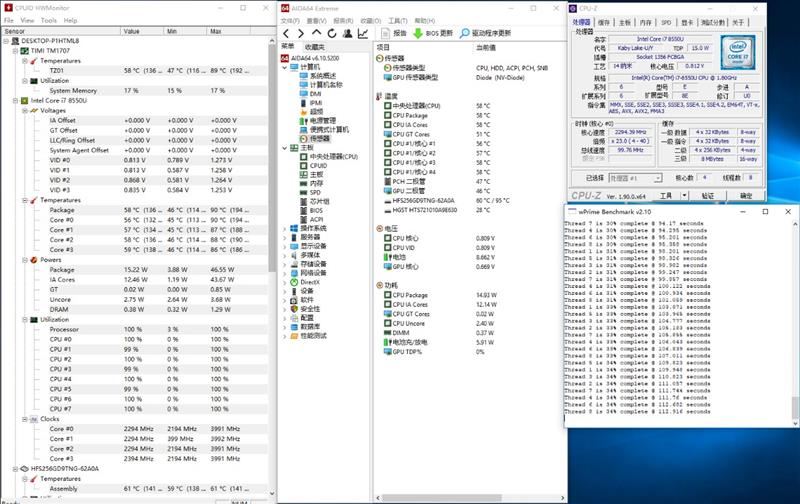Screen dimensions: 800x504
Task: Select ACPI item in AIDA64 tree
Action: 316,219
